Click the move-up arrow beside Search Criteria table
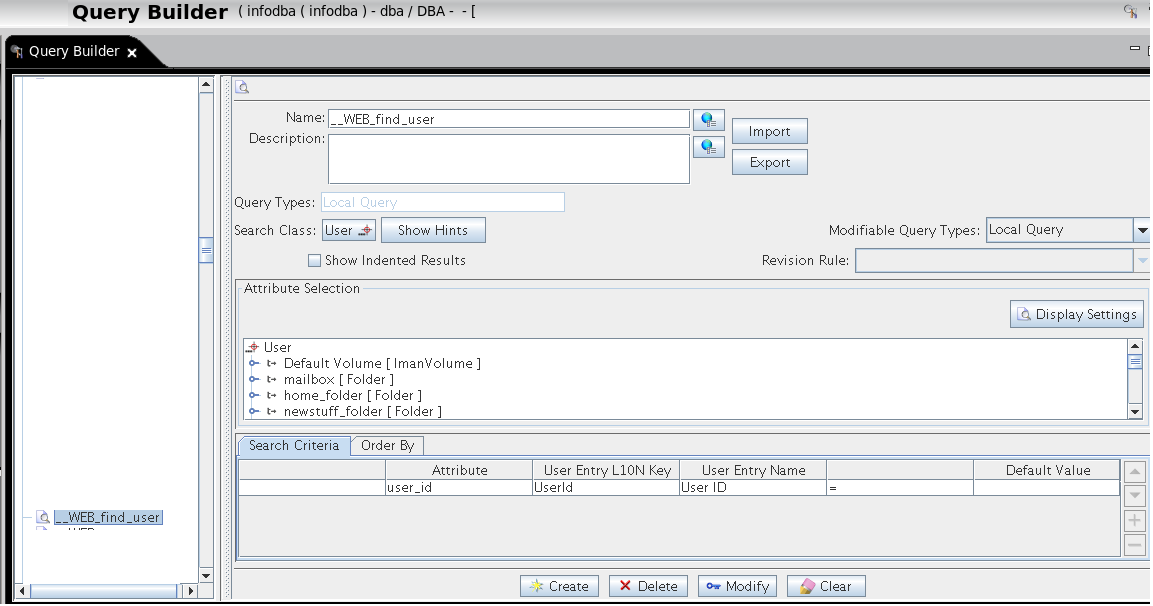Screen dimensions: 1153x606 [x=1134, y=470]
